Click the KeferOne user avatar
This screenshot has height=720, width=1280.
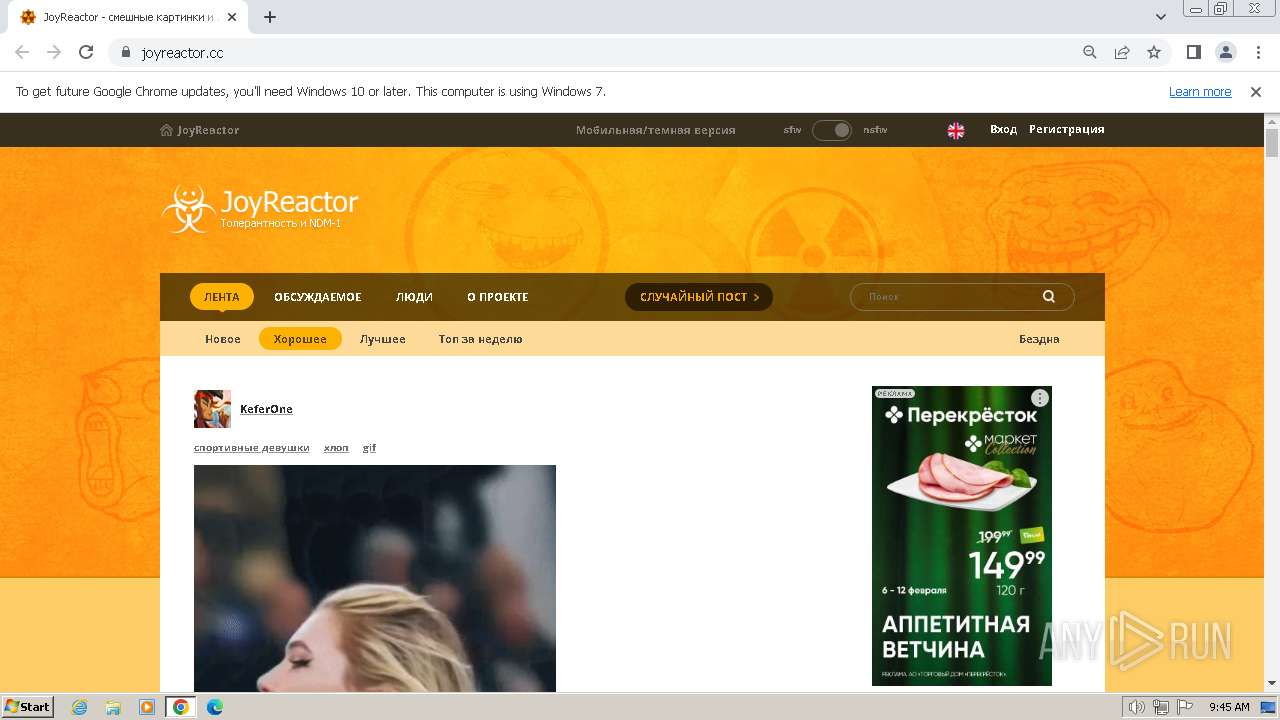coord(212,409)
